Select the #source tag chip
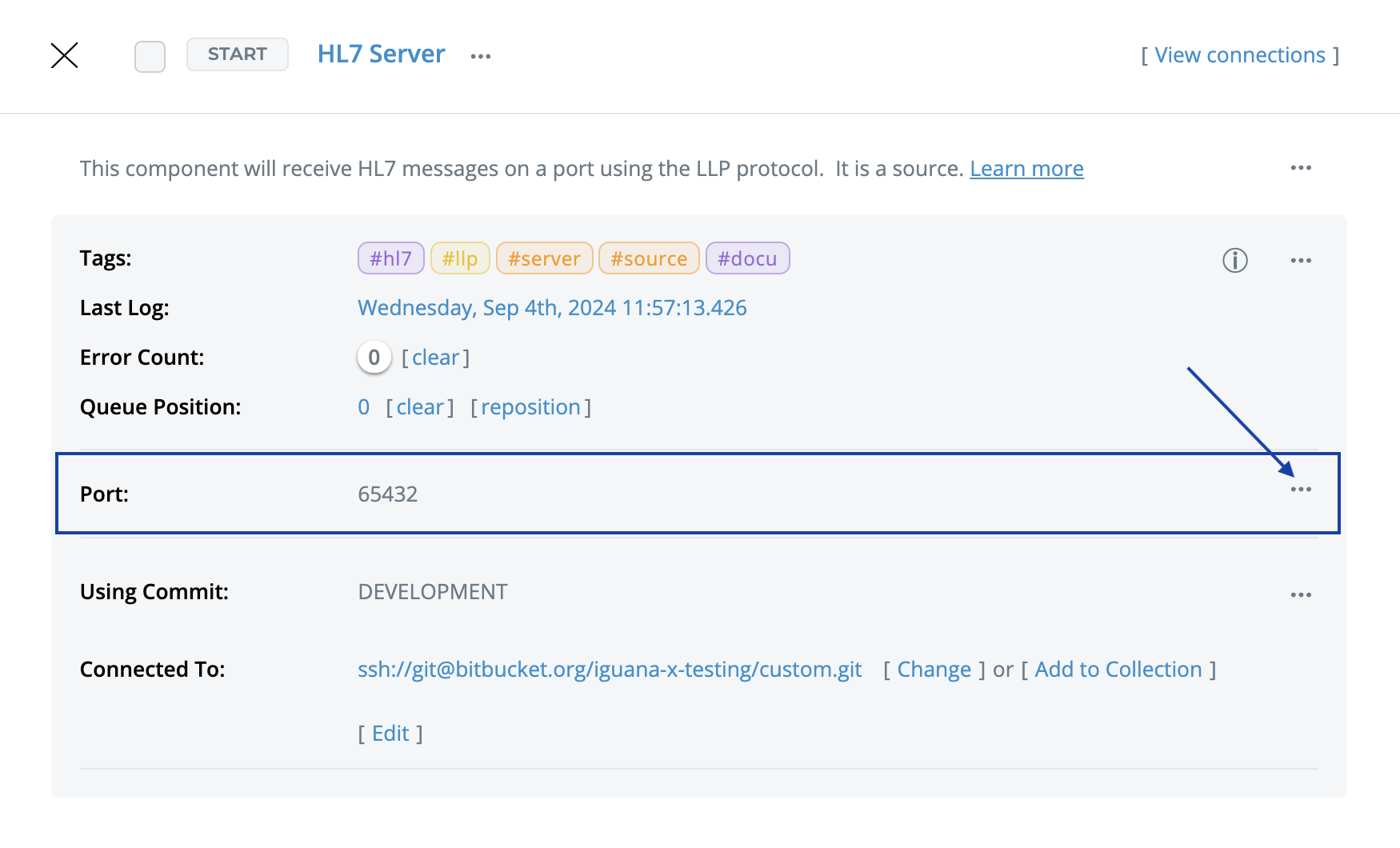Image resolution: width=1400 pixels, height=848 pixels. pyautogui.click(x=649, y=258)
